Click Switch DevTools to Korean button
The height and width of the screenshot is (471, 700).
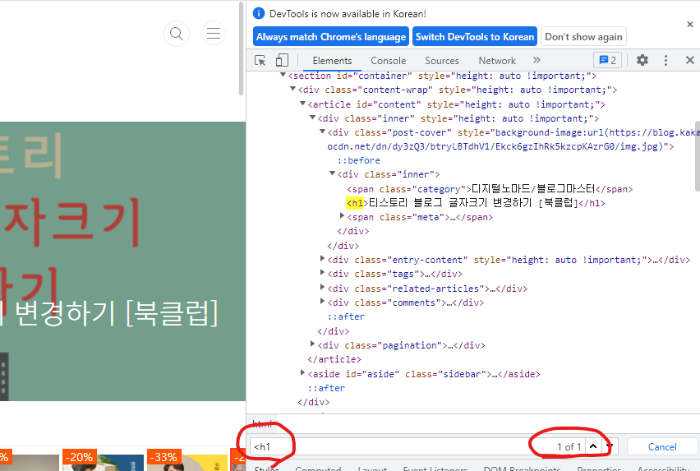coord(475,36)
